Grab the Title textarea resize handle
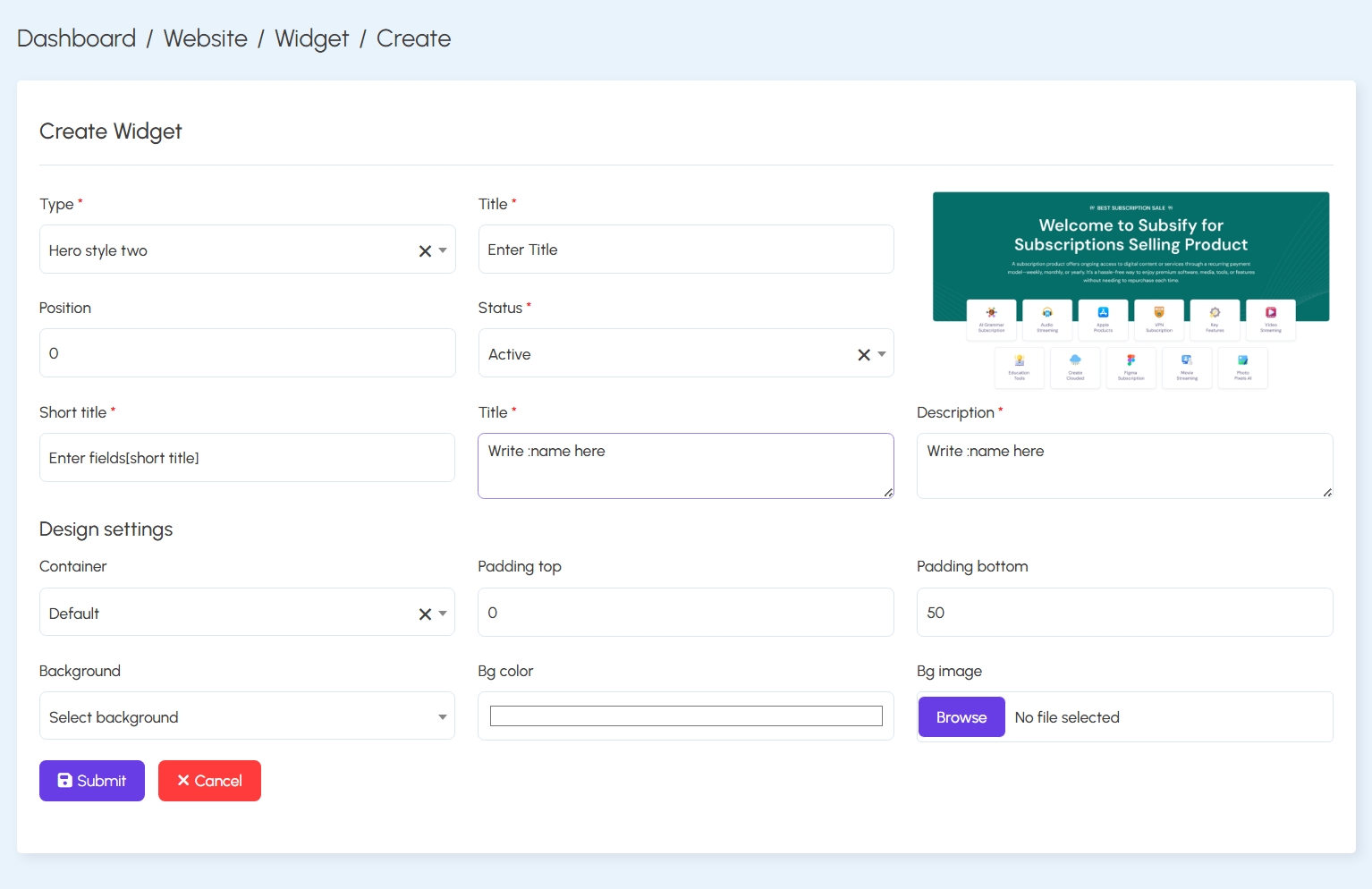The height and width of the screenshot is (889, 1372). click(888, 493)
